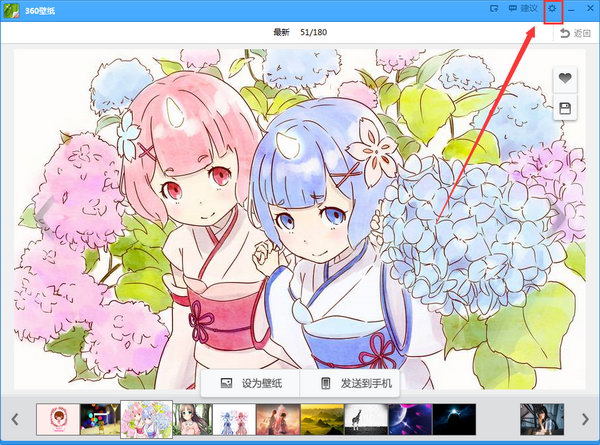Viewport: 600px width, 445px height.
Task: Save the wallpaper using the floppy-disk icon
Action: [x=565, y=109]
